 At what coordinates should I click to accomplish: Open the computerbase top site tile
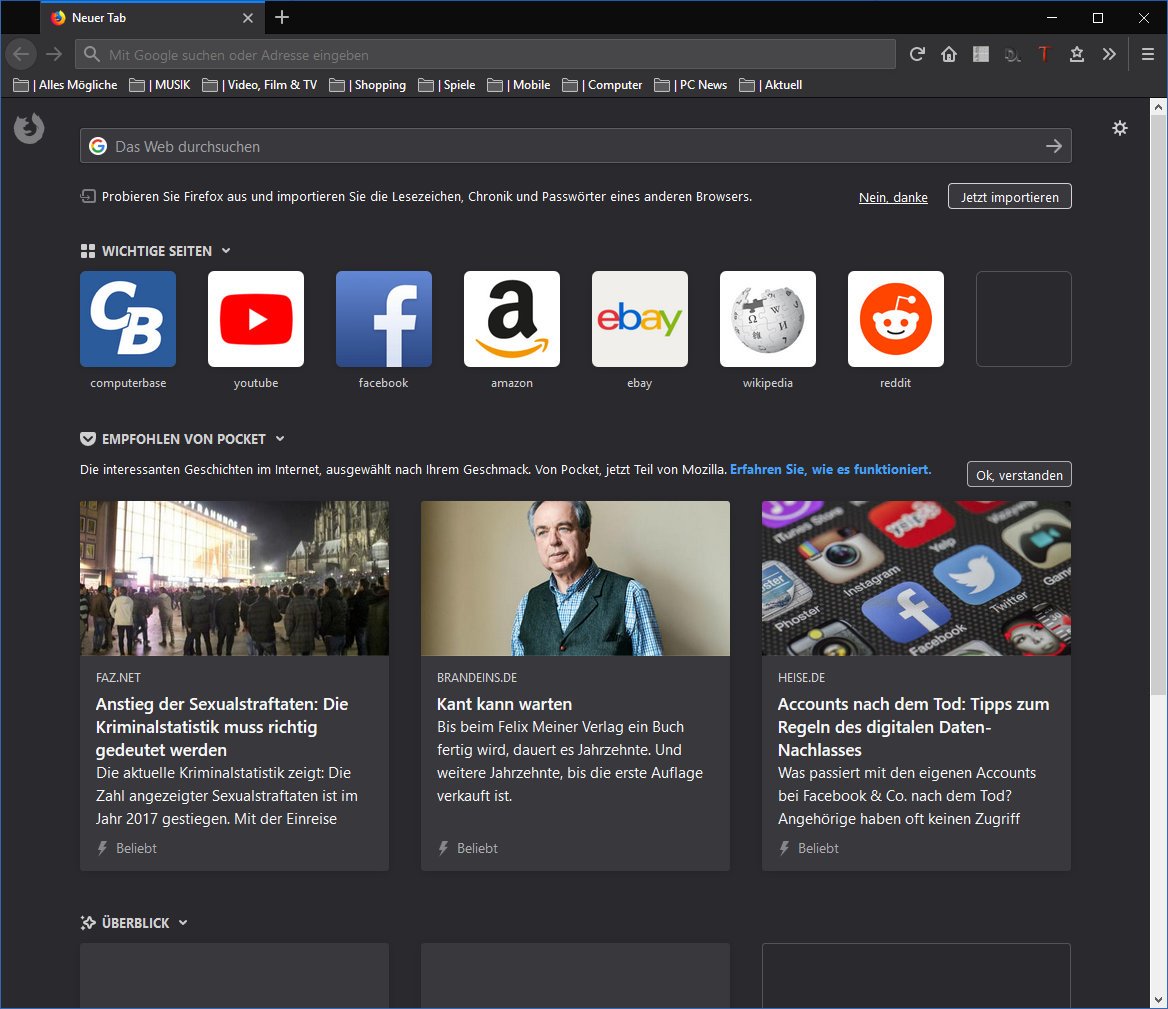click(x=128, y=319)
